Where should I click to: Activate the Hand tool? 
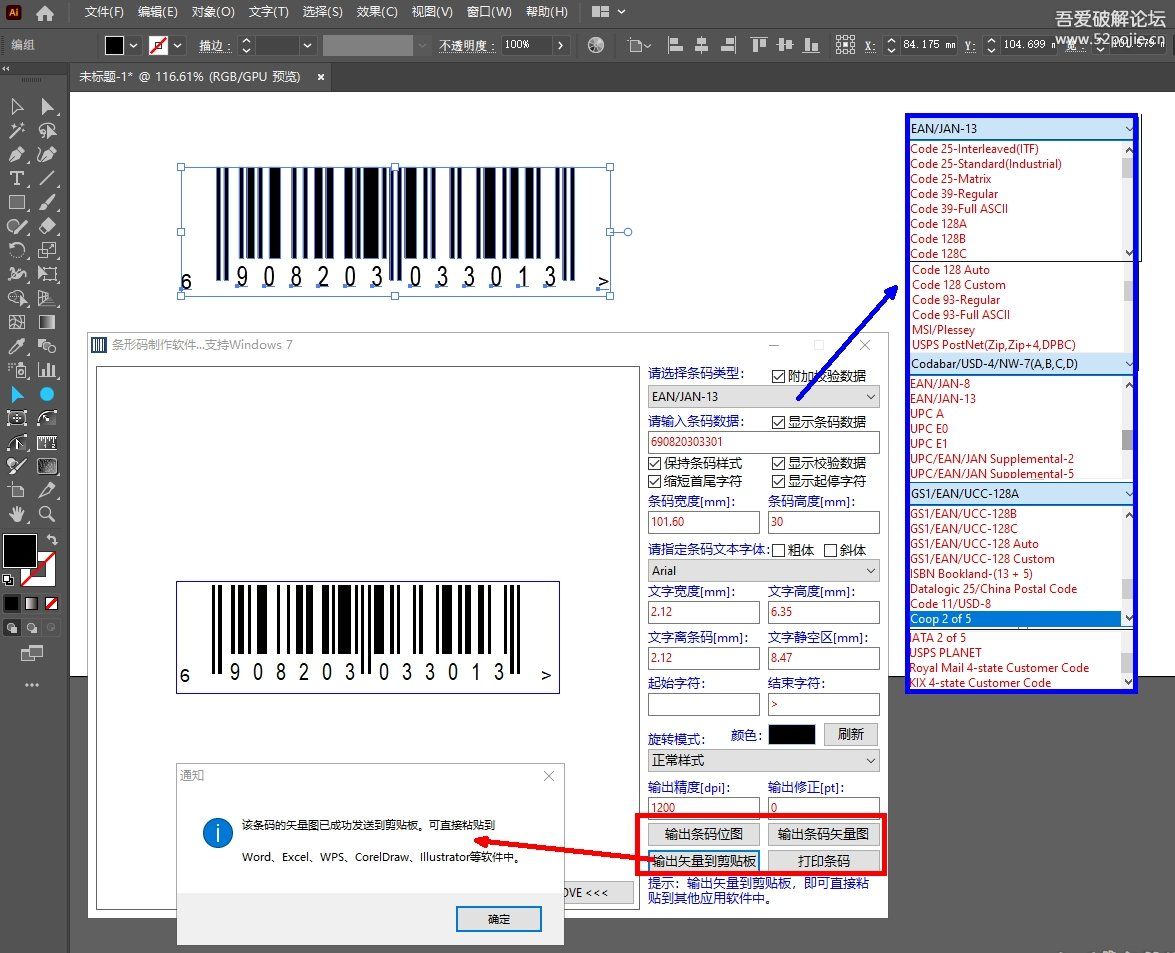pyautogui.click(x=17, y=514)
